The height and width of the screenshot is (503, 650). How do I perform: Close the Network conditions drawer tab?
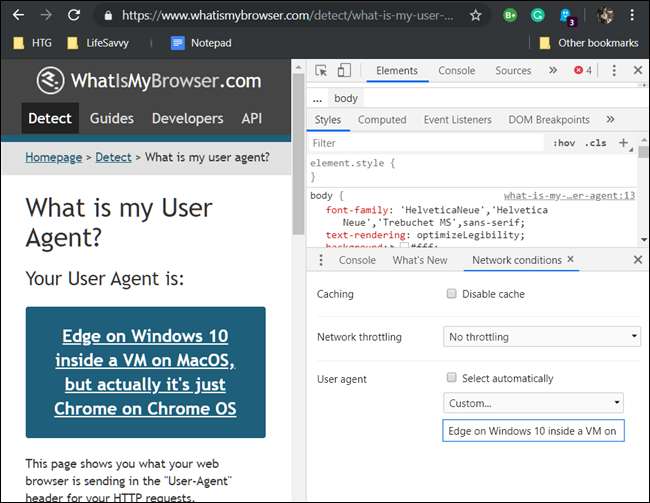571,259
